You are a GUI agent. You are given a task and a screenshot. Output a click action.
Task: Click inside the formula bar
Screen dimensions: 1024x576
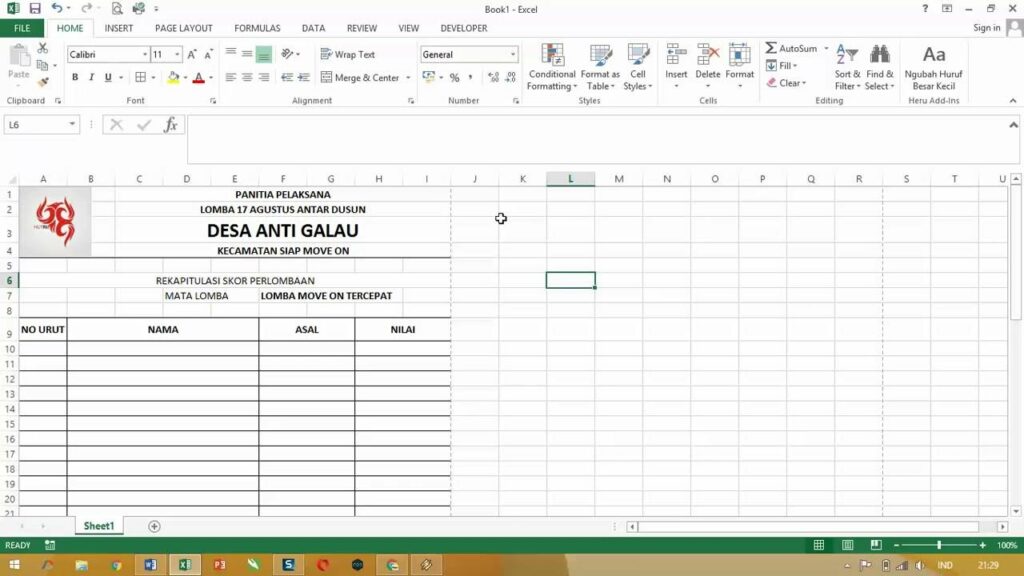tap(598, 140)
